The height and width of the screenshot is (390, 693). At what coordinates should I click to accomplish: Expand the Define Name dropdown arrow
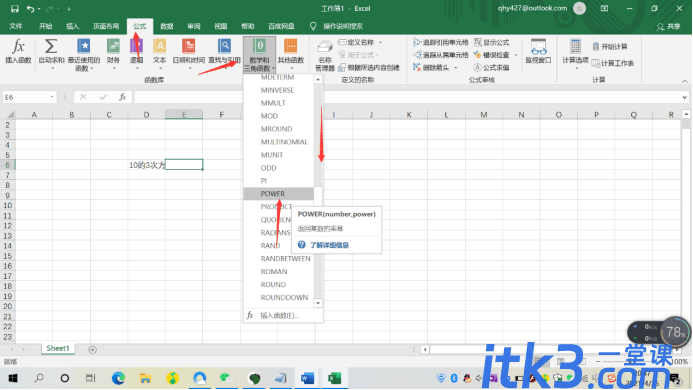pyautogui.click(x=381, y=42)
